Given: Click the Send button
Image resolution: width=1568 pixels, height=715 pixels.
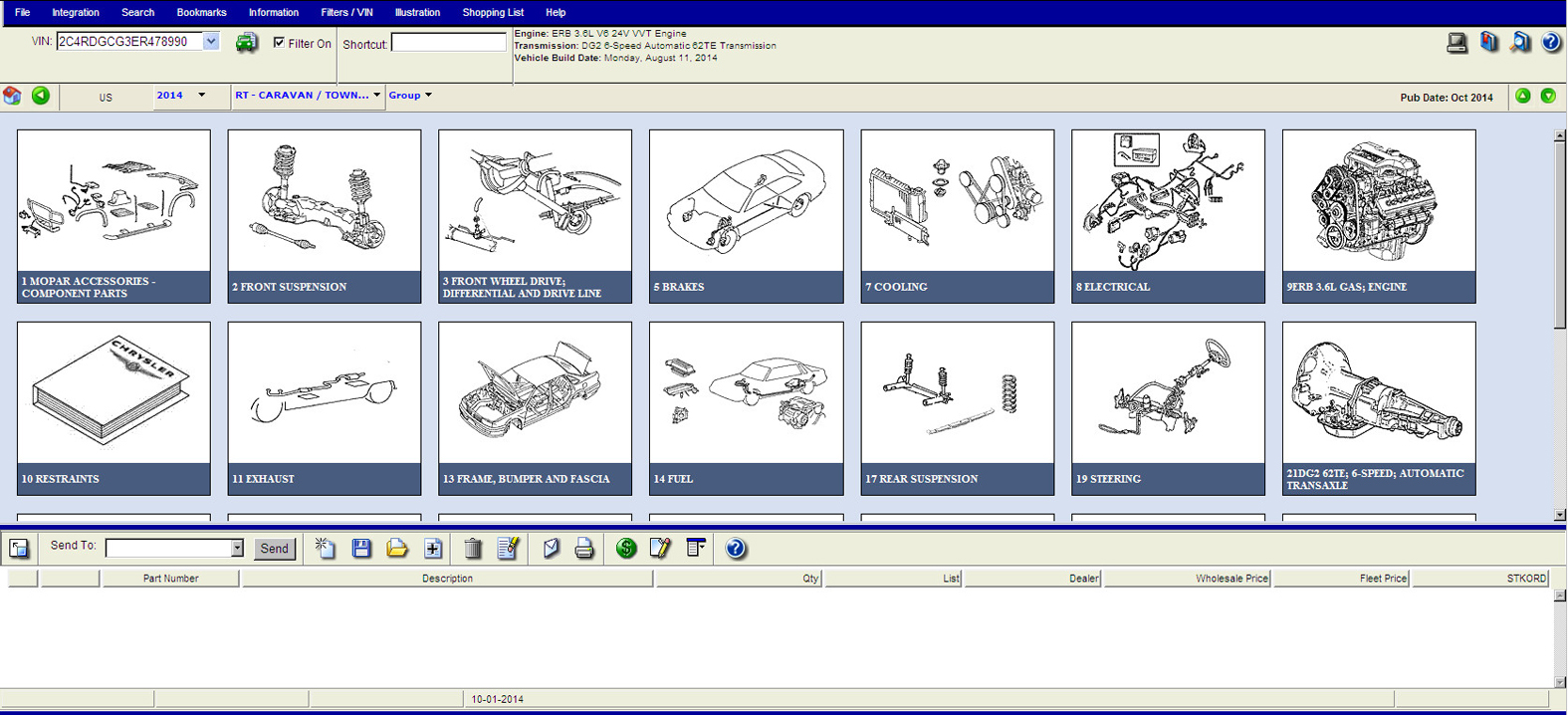Looking at the screenshot, I should [x=274, y=548].
